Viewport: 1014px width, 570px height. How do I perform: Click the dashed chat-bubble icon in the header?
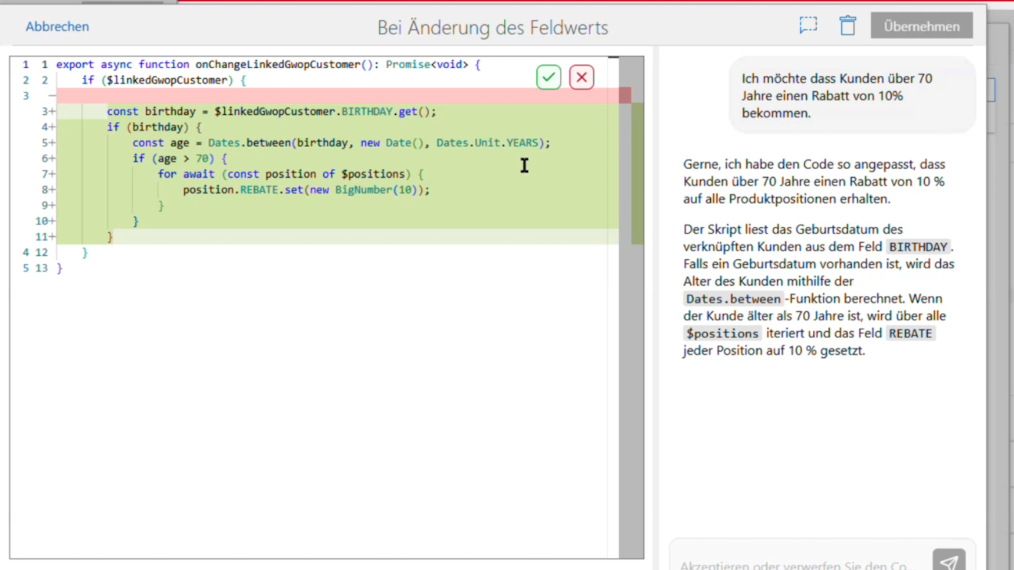[808, 27]
